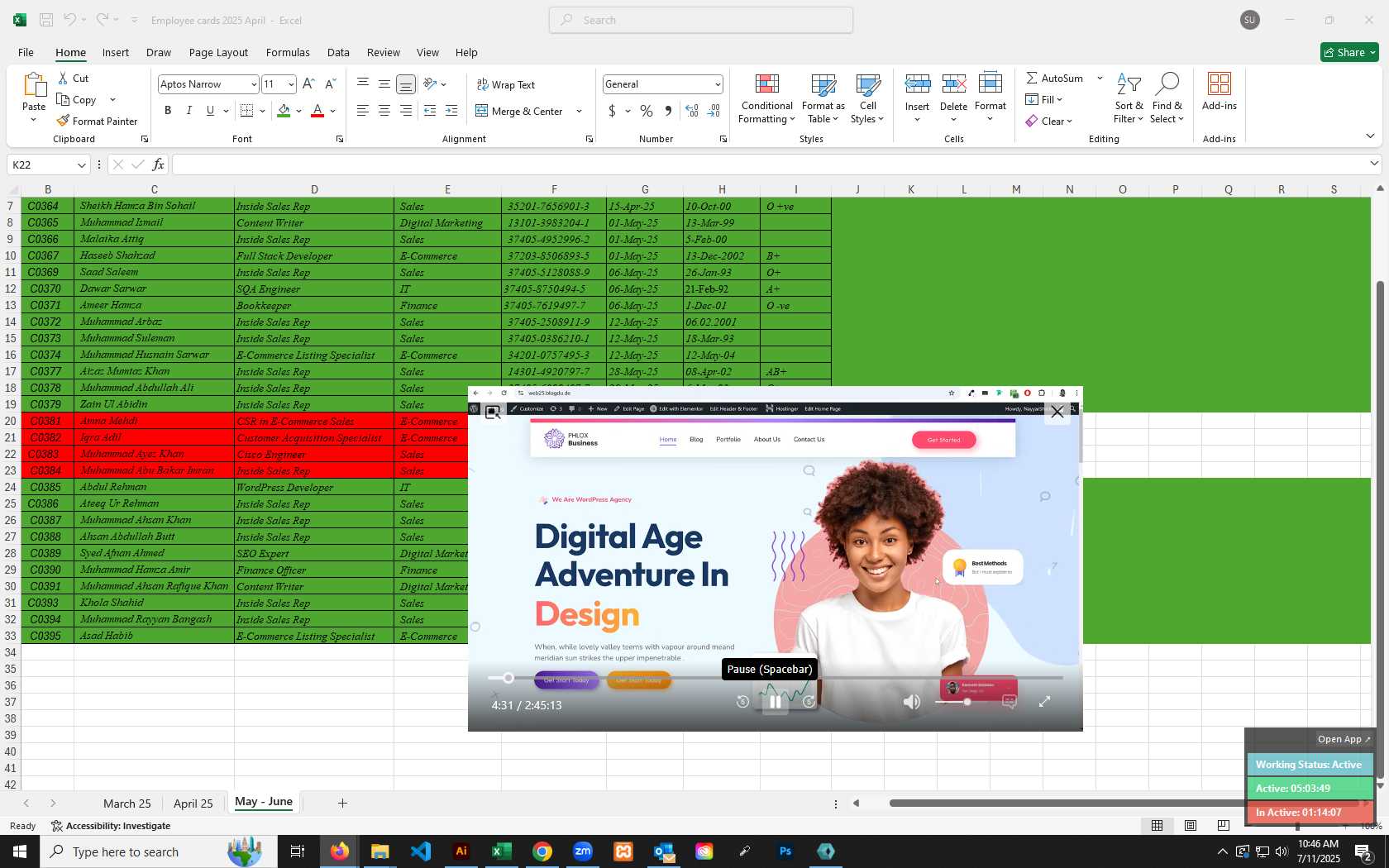Open the Insert ribbon tab
The image size is (1389, 868).
116,52
